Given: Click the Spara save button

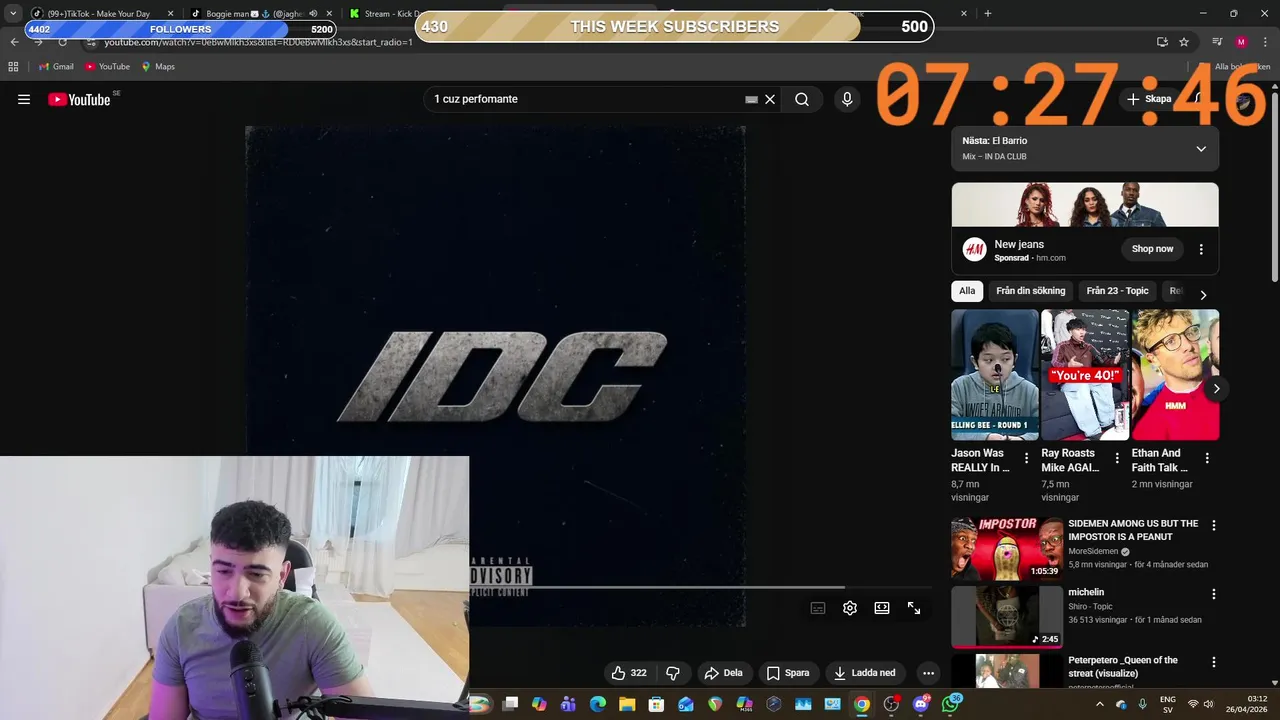Looking at the screenshot, I should tap(788, 673).
